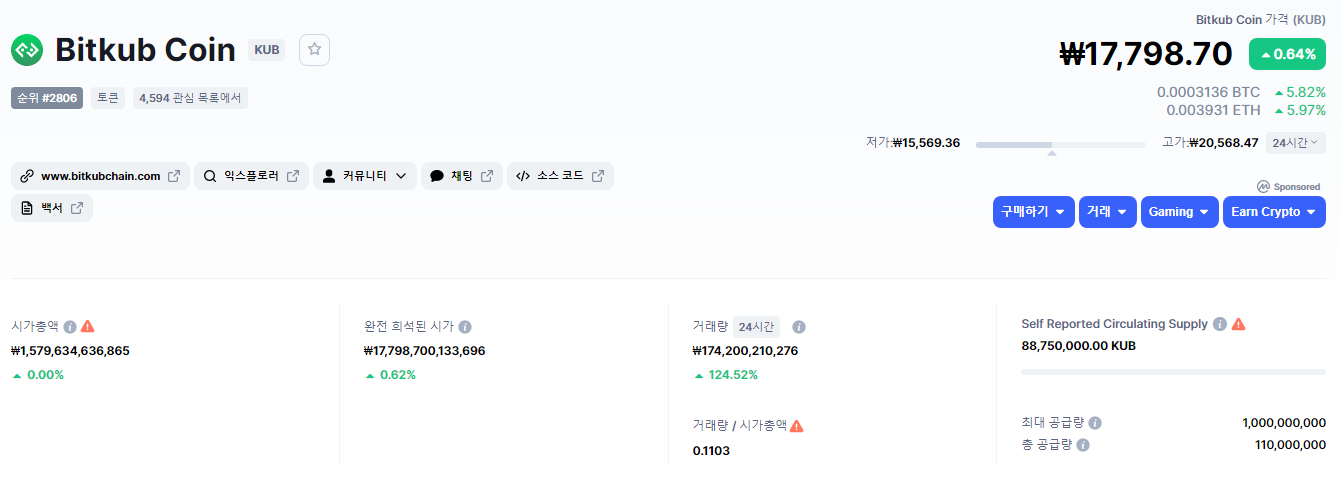This screenshot has height=480, width=1341.
Task: Click info icon next to 완전 희석된 시가
Action: tap(465, 326)
